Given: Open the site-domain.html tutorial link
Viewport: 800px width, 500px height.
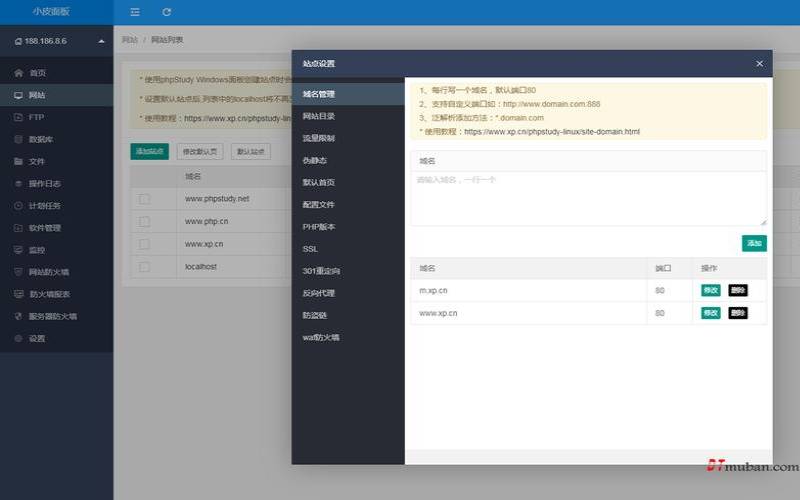Looking at the screenshot, I should (x=552, y=132).
